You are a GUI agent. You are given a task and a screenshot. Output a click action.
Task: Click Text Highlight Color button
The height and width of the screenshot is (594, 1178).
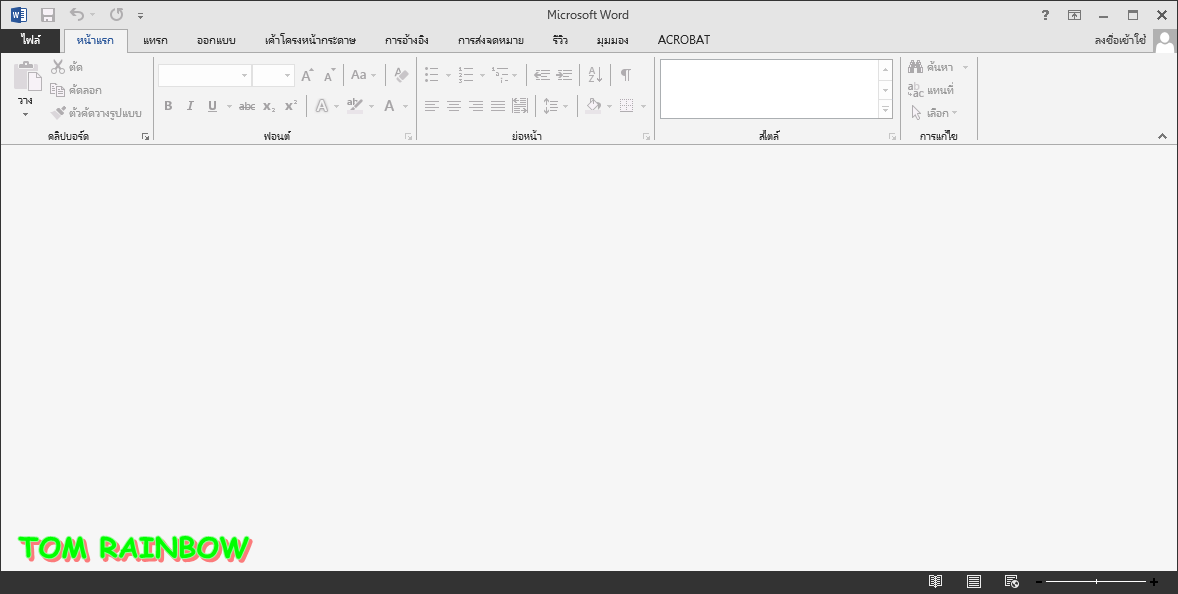[x=355, y=106]
